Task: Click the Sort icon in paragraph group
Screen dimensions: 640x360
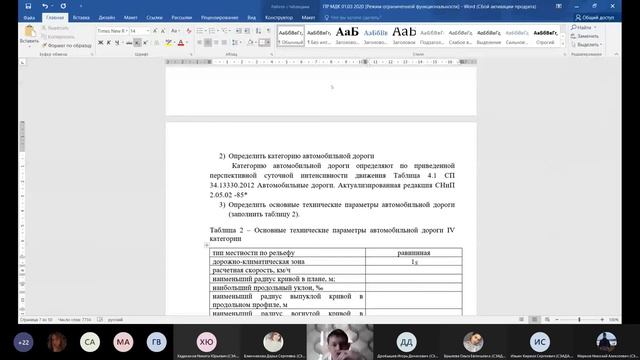Action: [258, 31]
